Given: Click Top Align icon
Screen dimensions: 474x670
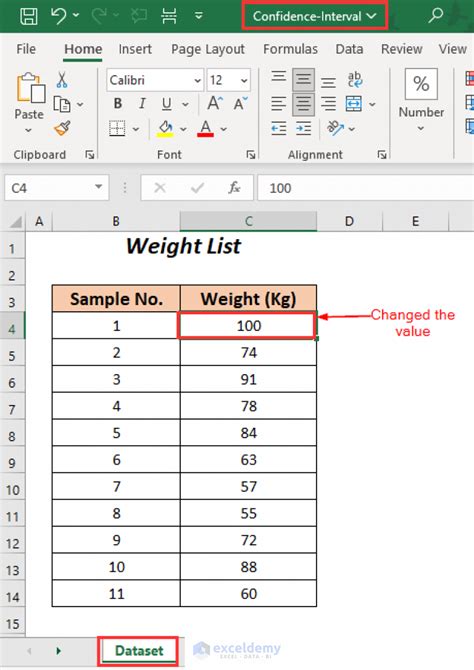Looking at the screenshot, I should pyautogui.click(x=279, y=79).
